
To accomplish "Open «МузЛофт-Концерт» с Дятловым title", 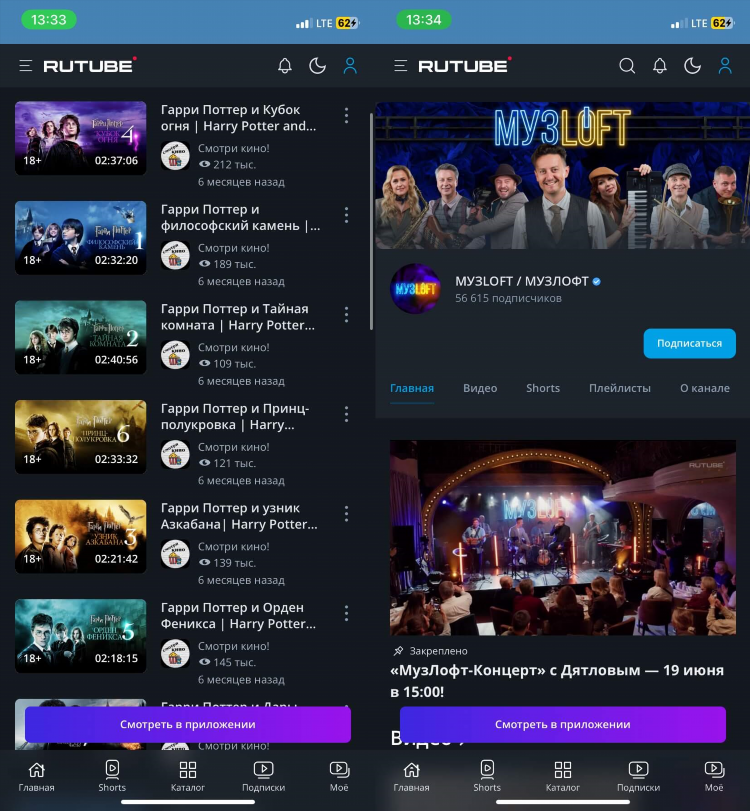I will click(557, 681).
